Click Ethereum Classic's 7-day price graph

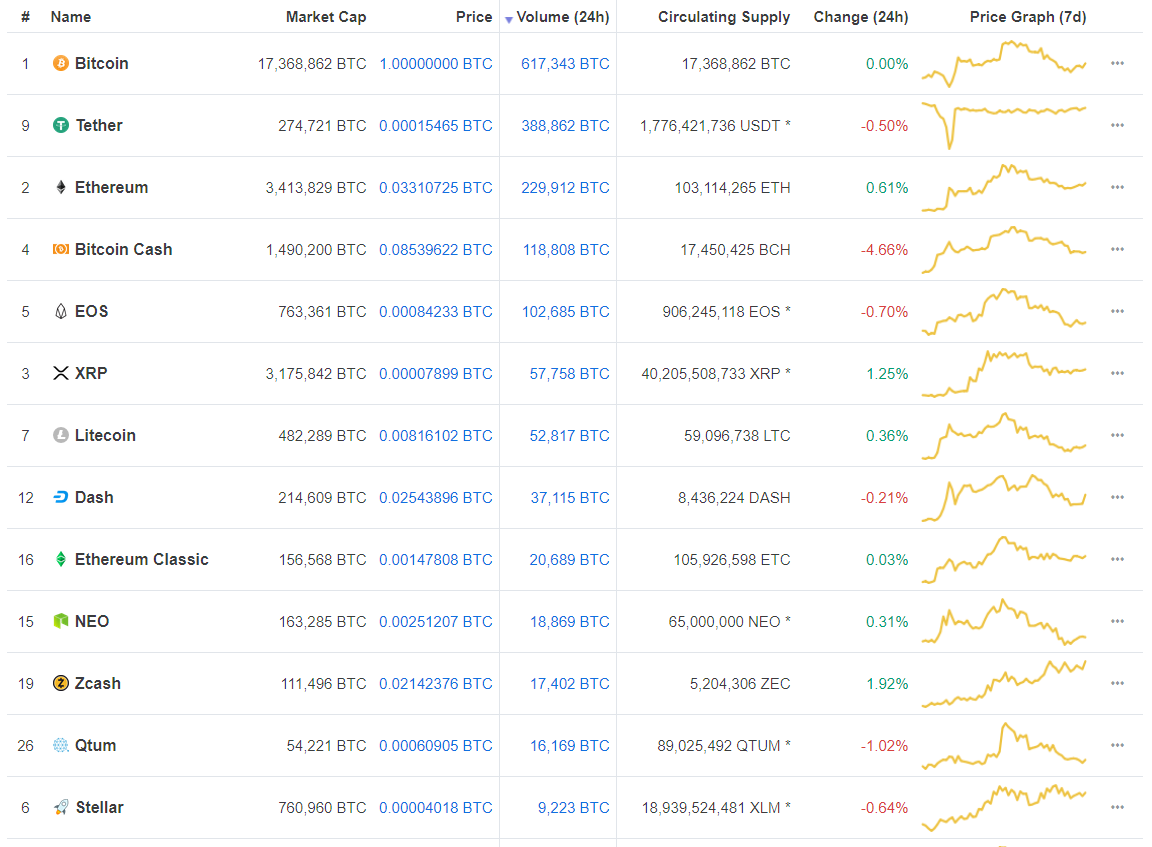(x=1004, y=559)
